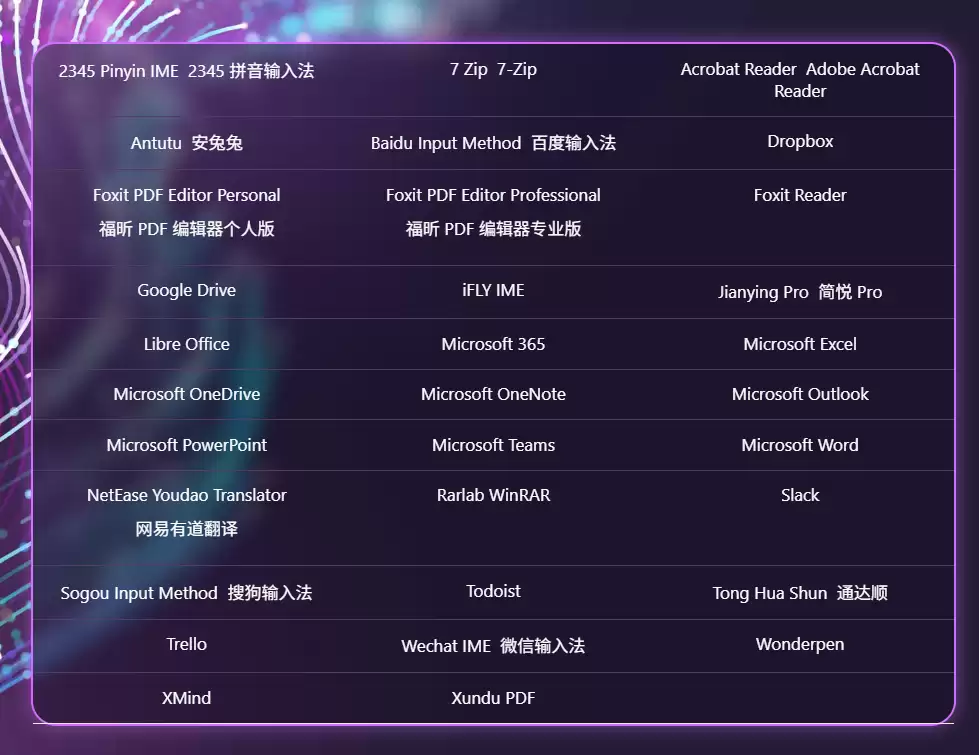Image resolution: width=979 pixels, height=755 pixels.
Task: Open the Jianying Pro entry
Action: pos(800,292)
